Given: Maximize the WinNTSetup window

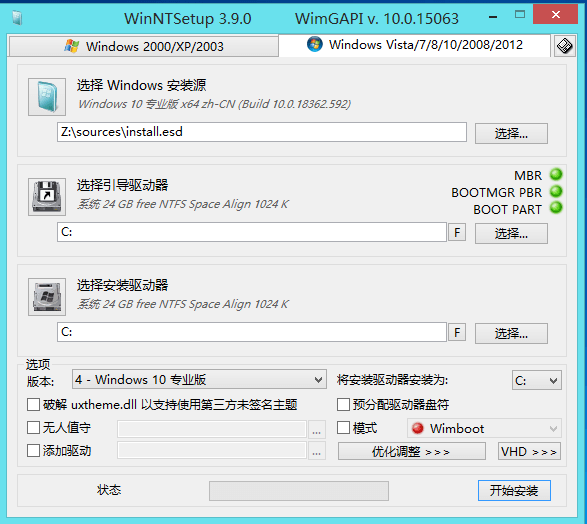Looking at the screenshot, I should pyautogui.click(x=520, y=15).
